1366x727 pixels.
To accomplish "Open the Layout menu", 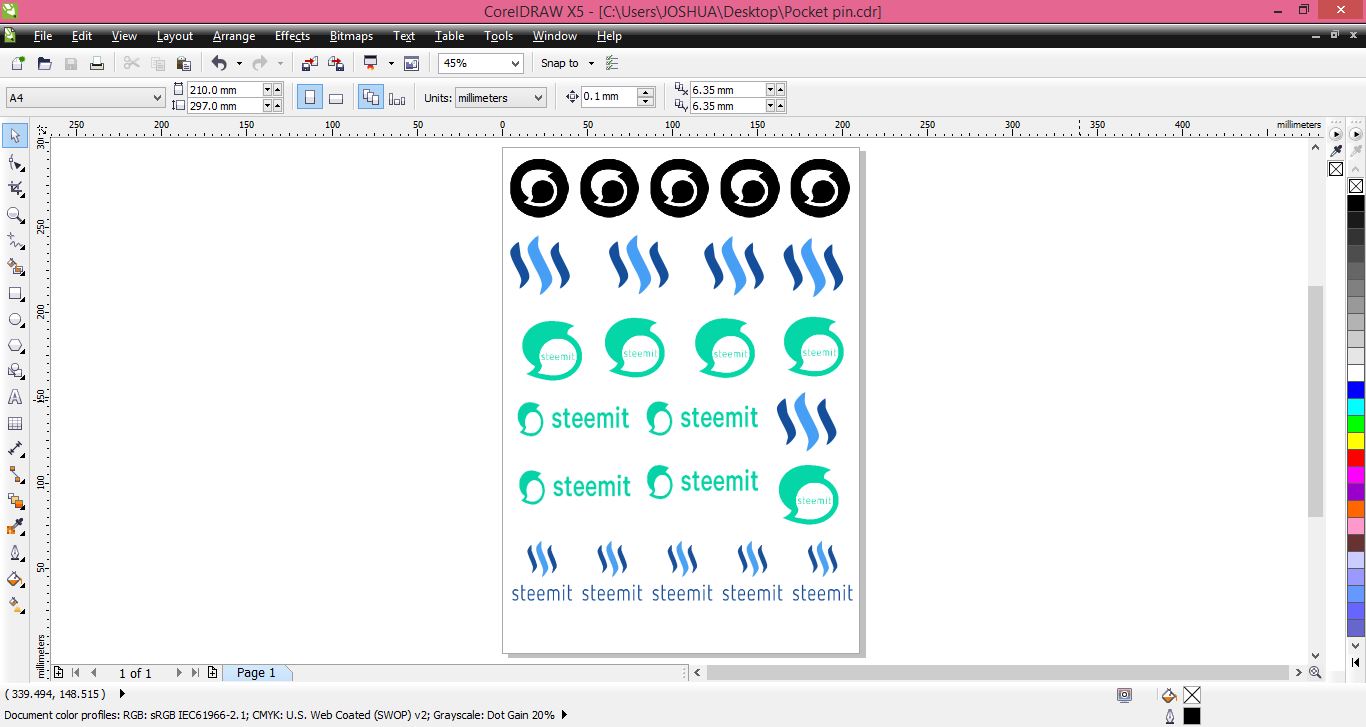I will 175,36.
